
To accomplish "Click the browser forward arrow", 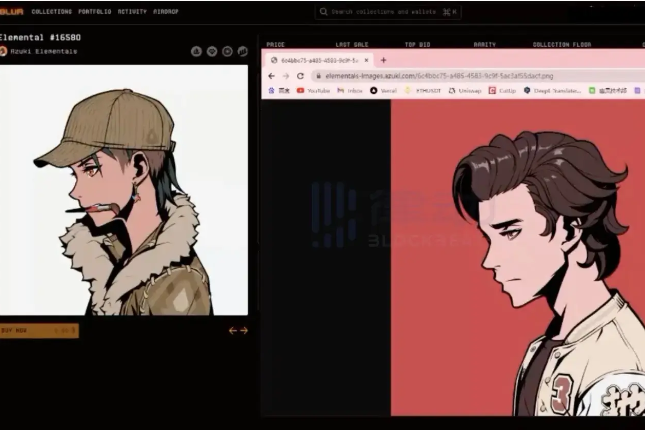I will (x=286, y=76).
